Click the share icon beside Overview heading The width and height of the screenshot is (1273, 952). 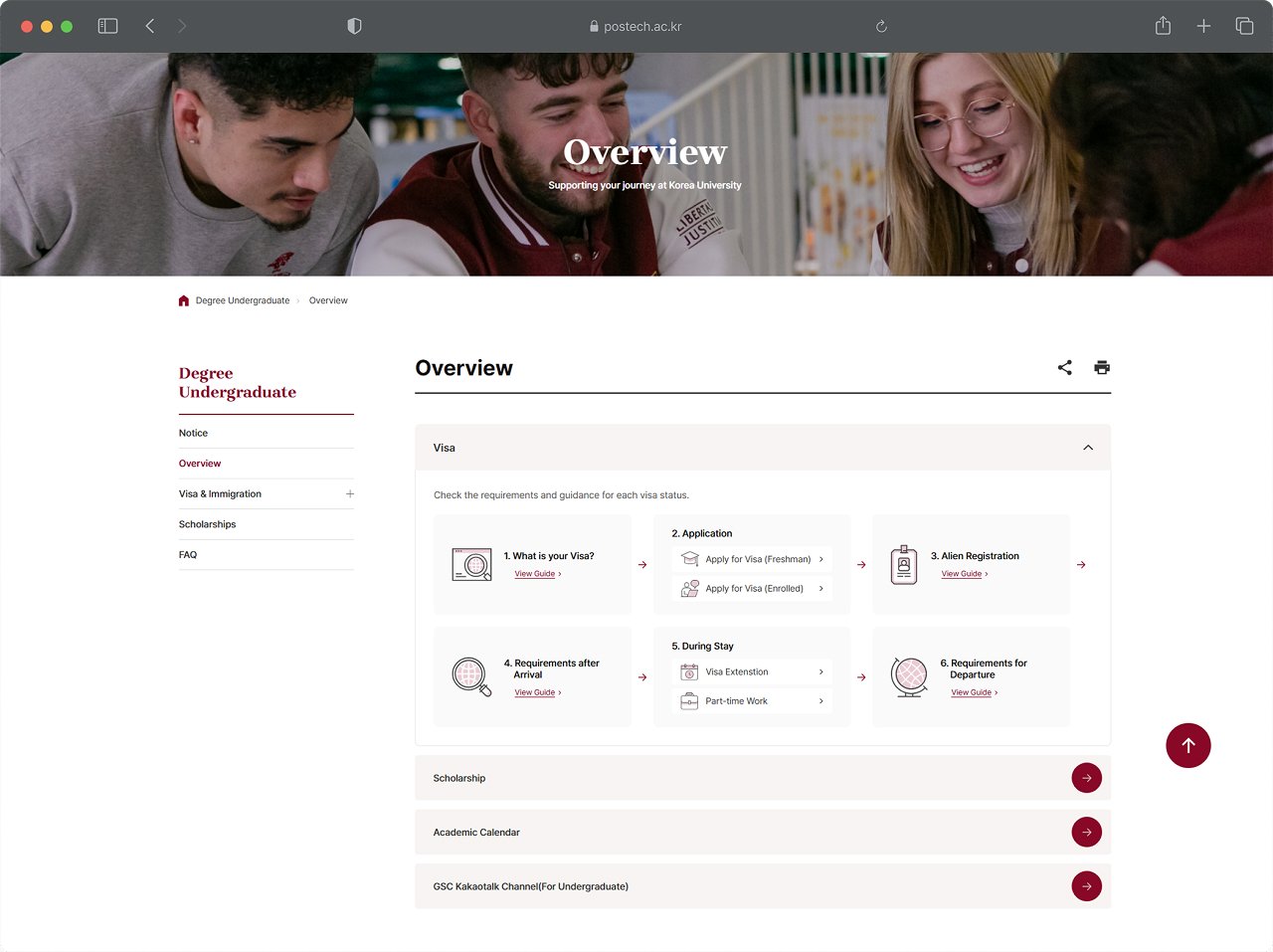pos(1064,367)
